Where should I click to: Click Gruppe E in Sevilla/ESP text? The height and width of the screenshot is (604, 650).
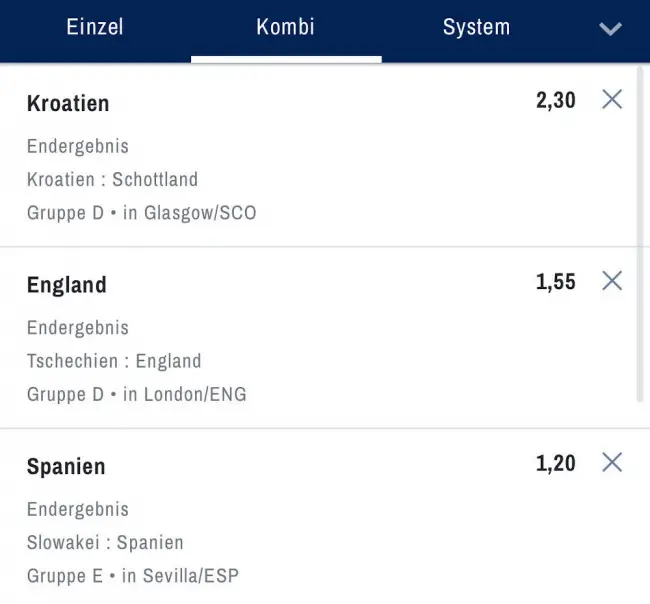coord(133,576)
